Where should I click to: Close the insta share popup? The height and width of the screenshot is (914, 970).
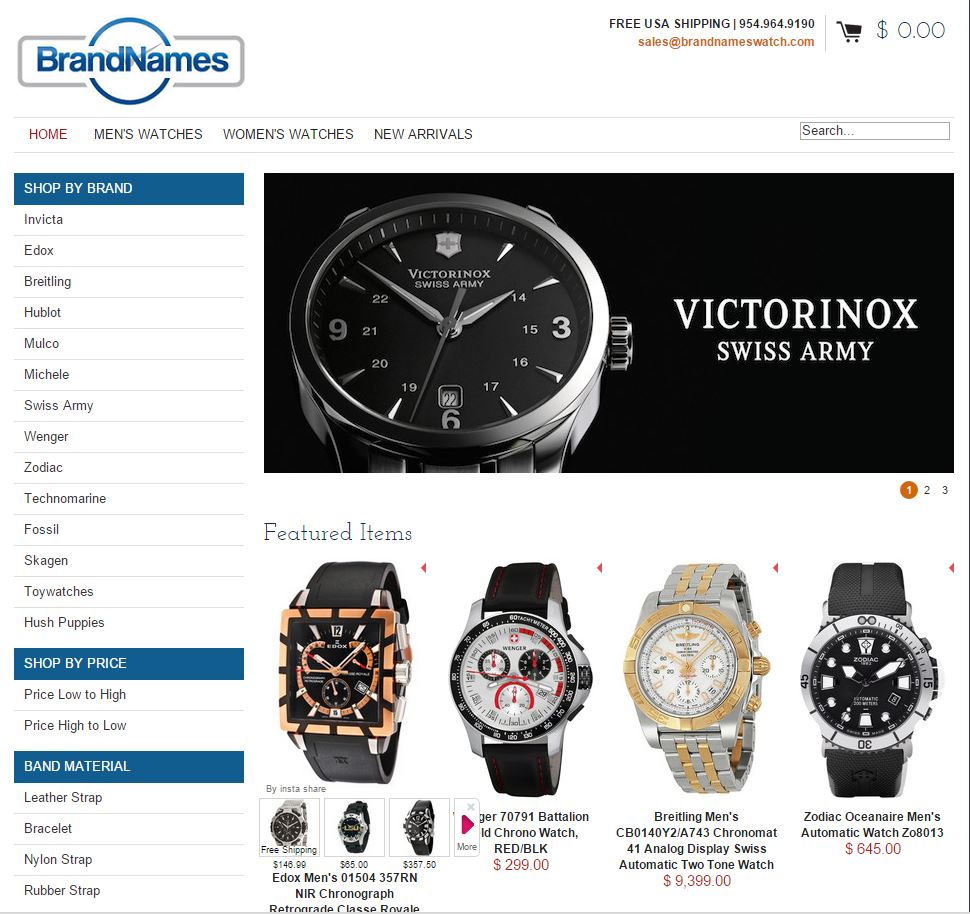tap(471, 806)
